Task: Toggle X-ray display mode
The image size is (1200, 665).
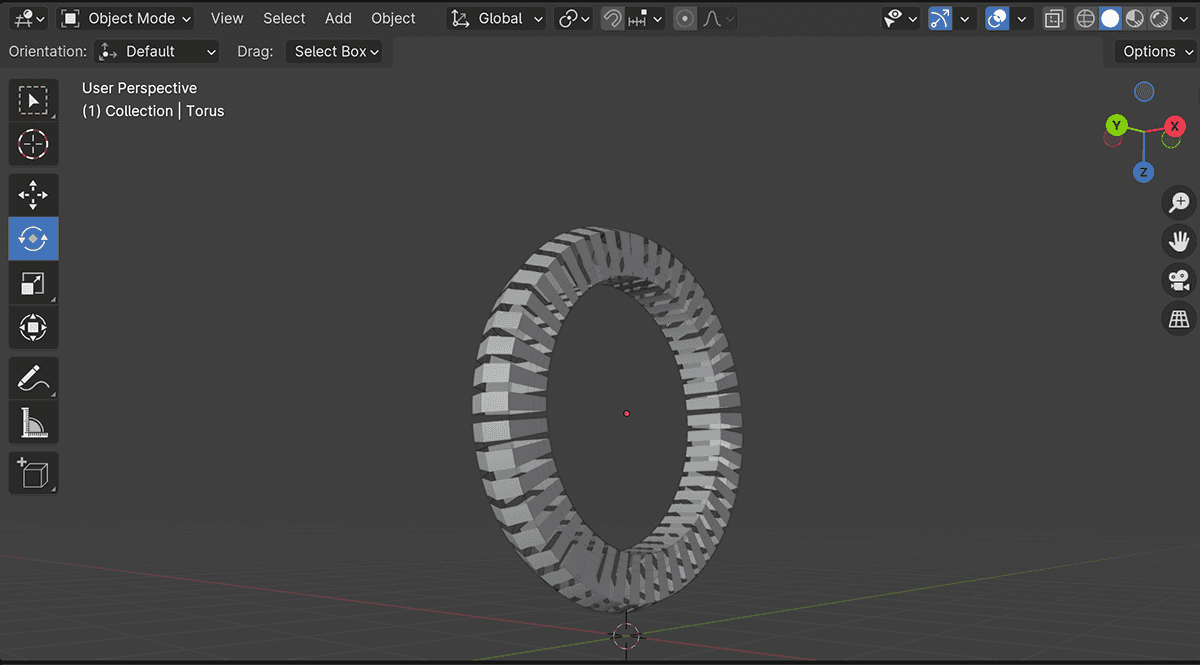Action: tap(1053, 18)
